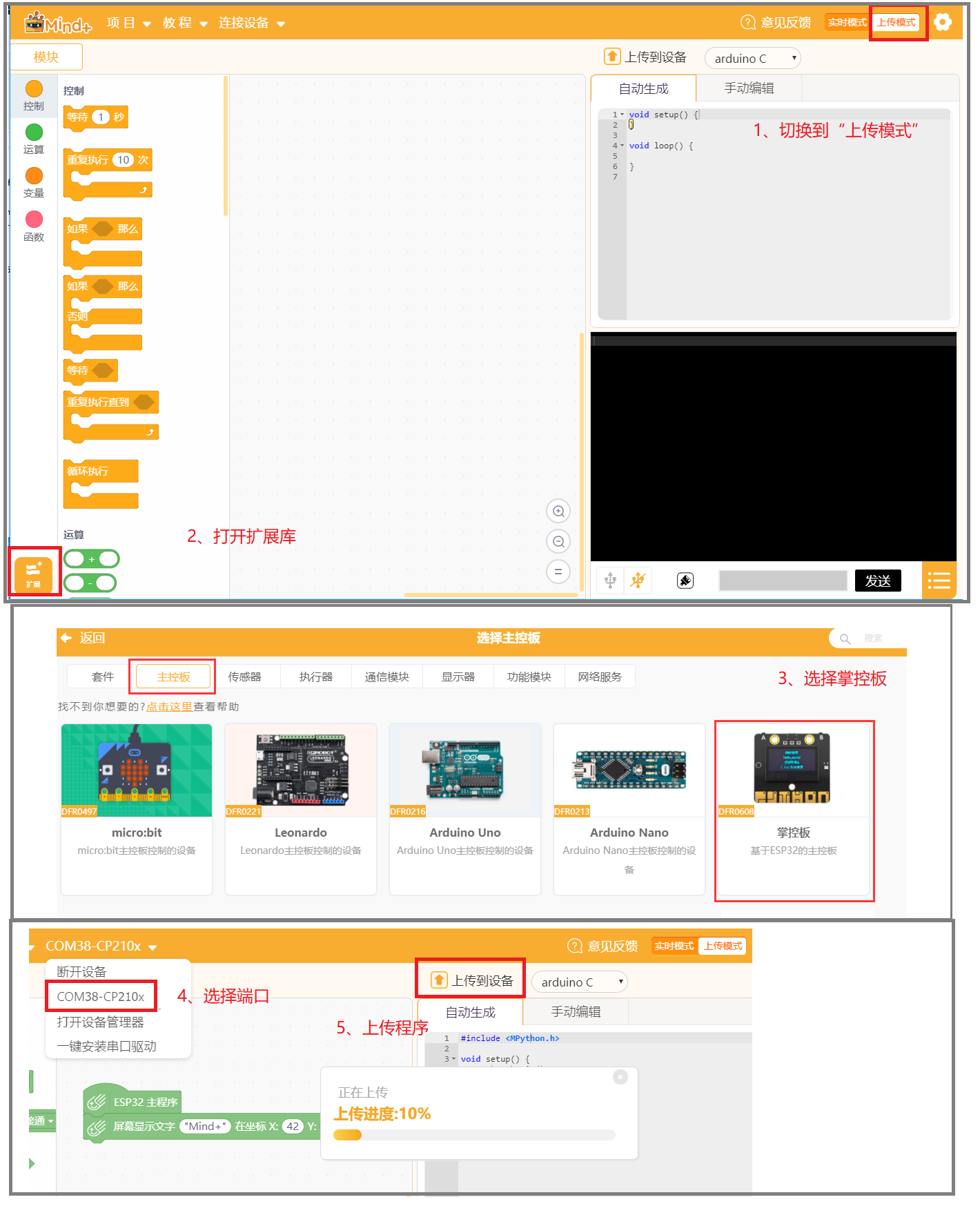Image resolution: width=980 pixels, height=1215 pixels.
Task: Select the 传感器 tab
Action: (x=245, y=677)
